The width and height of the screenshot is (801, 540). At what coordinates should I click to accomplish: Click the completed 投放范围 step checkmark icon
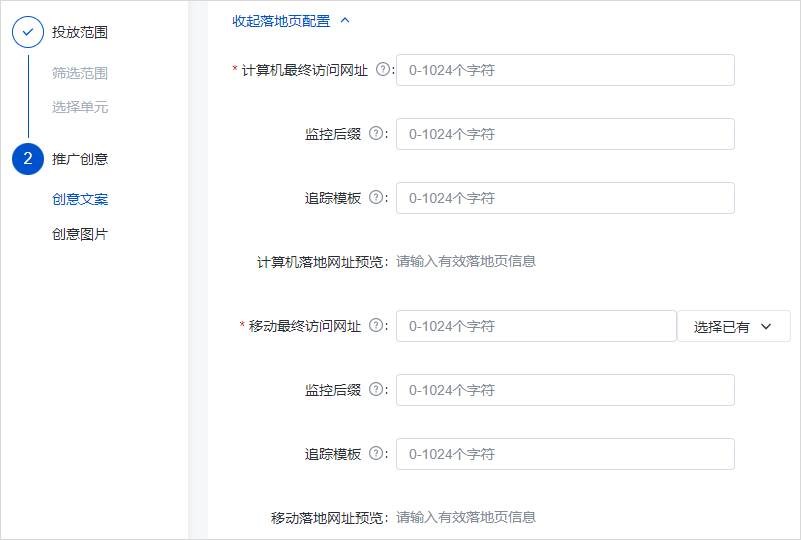point(28,32)
